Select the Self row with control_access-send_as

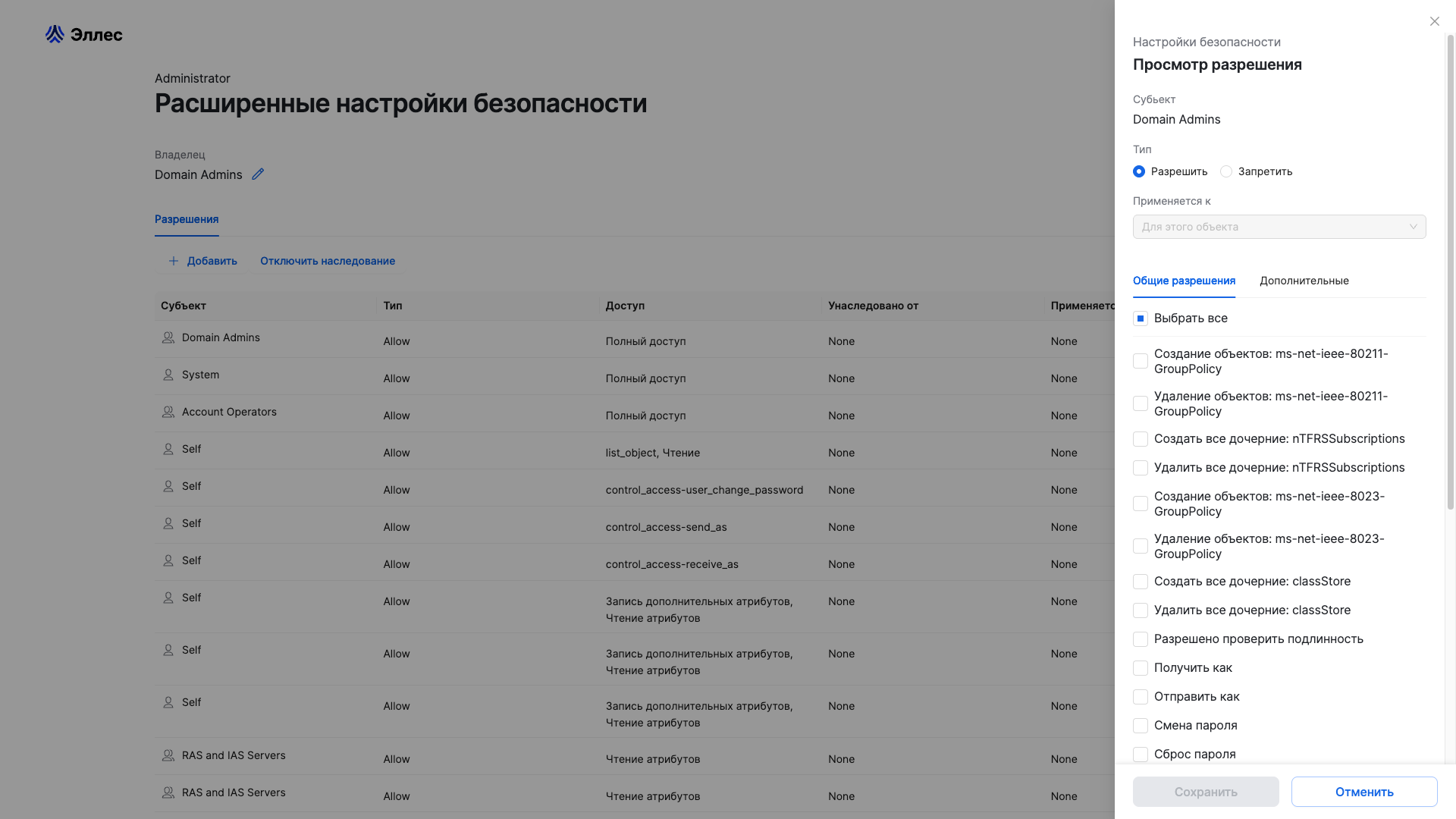(531, 525)
